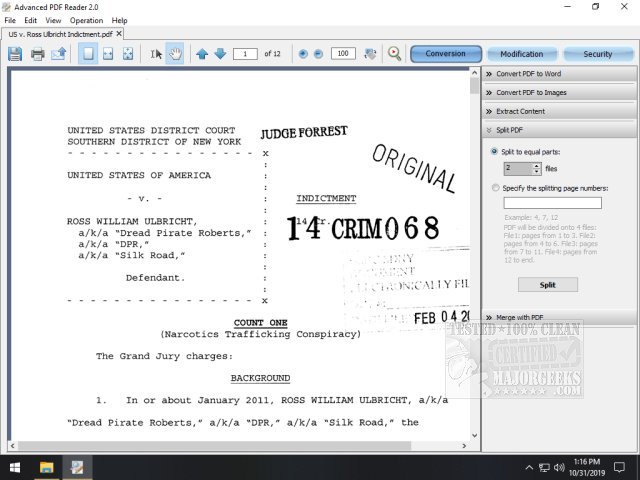Click the vertical scrollbar down arrow
Viewport: 640px width, 480px height.
(474, 436)
